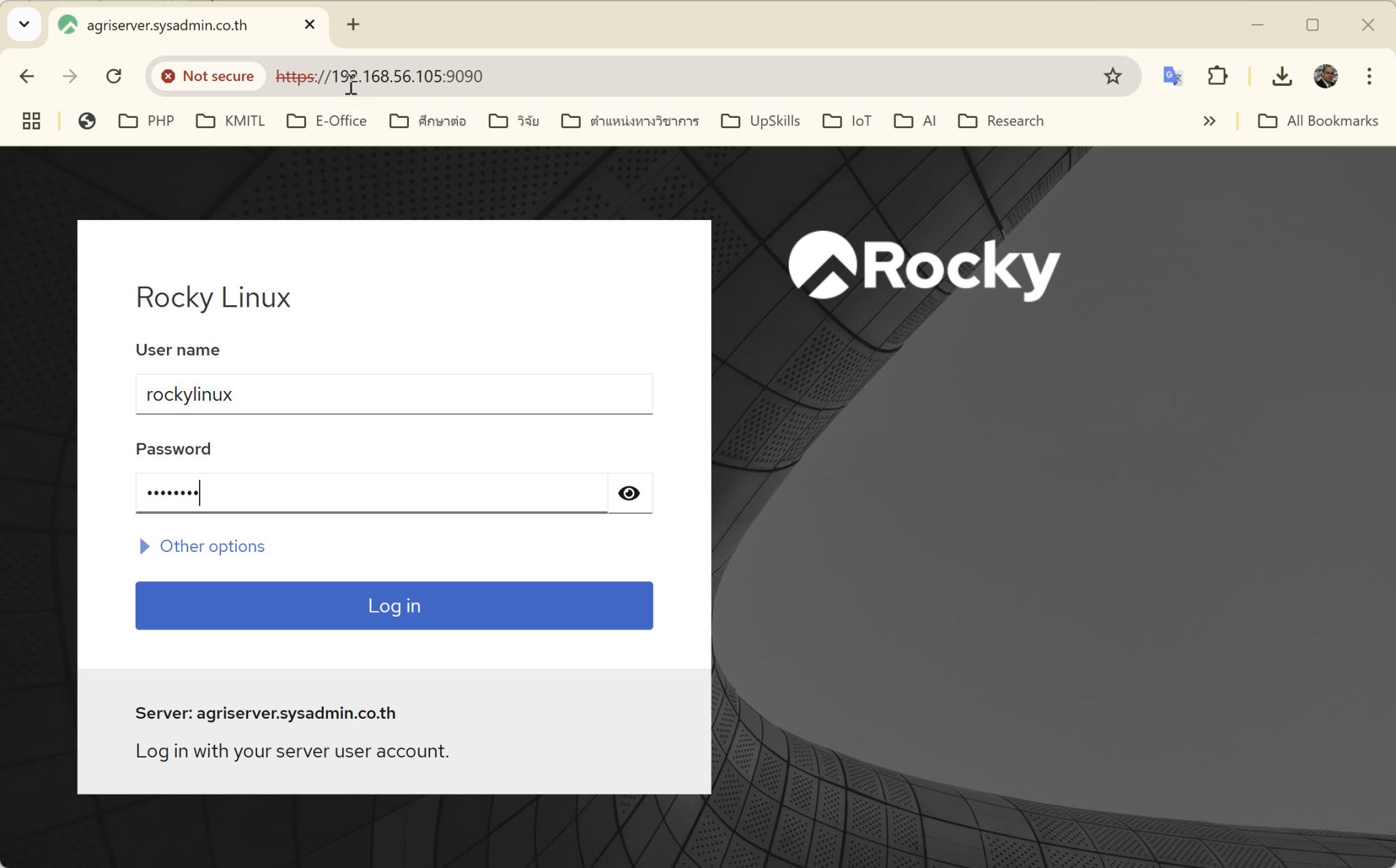Image resolution: width=1396 pixels, height=868 pixels.
Task: Open the tab search dropdown arrow
Action: (x=24, y=24)
